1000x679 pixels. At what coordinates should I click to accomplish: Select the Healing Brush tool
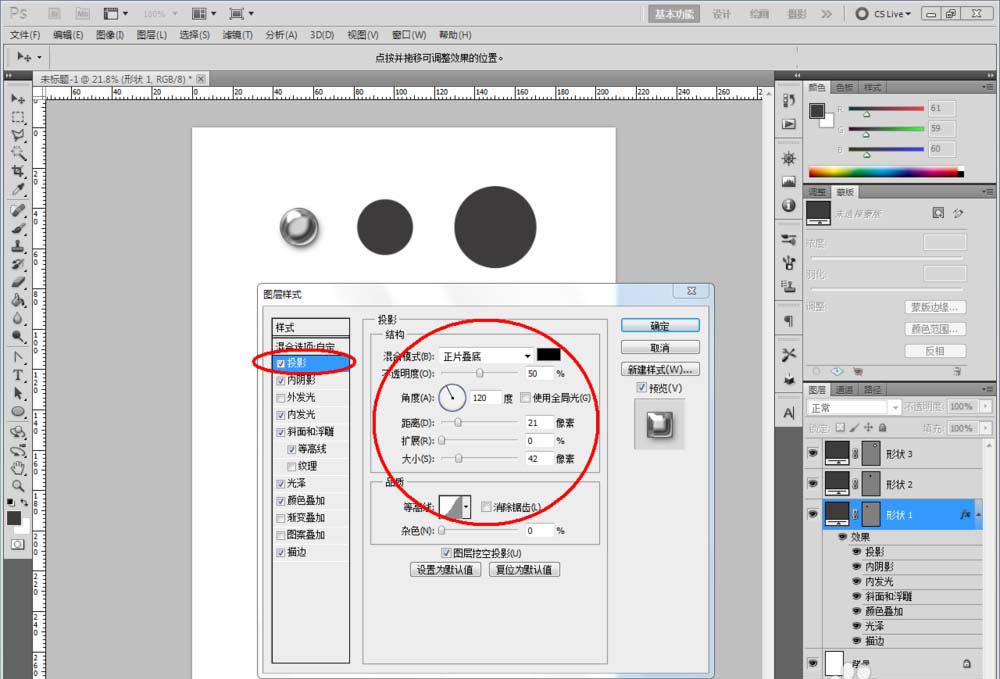(18, 210)
